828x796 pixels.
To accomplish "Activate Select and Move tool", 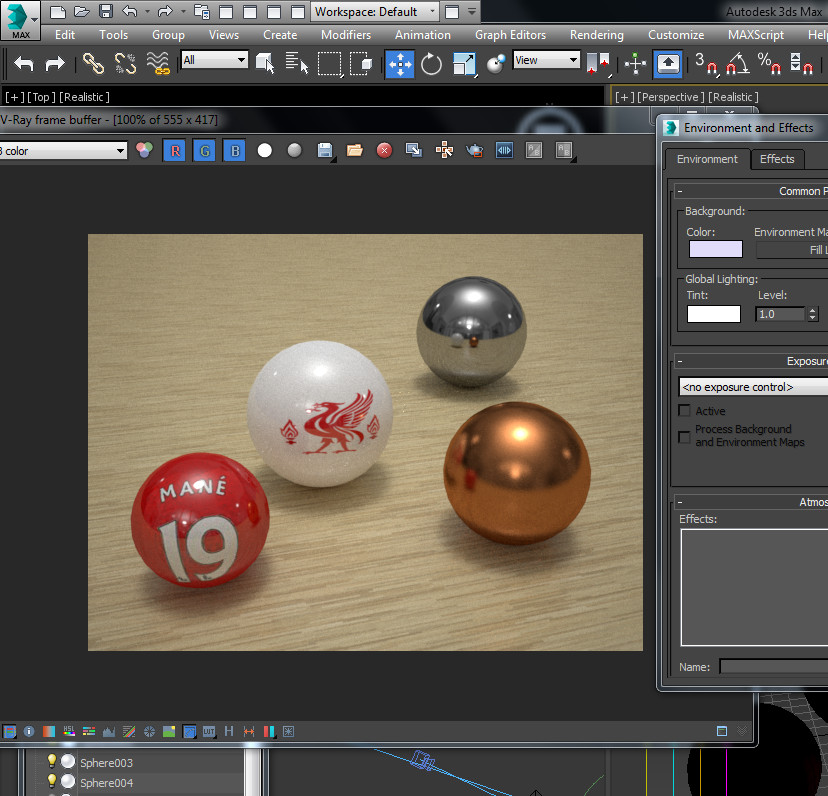I will tap(400, 64).
